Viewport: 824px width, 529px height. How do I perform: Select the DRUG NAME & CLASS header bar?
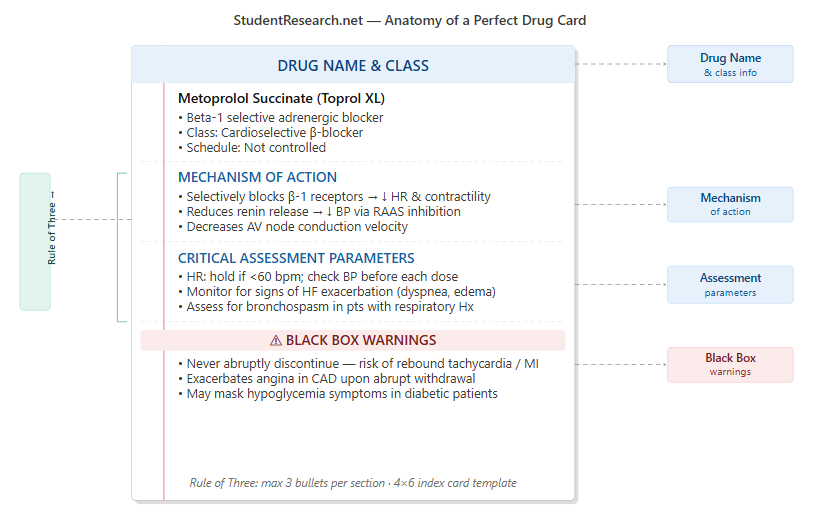(x=353, y=66)
